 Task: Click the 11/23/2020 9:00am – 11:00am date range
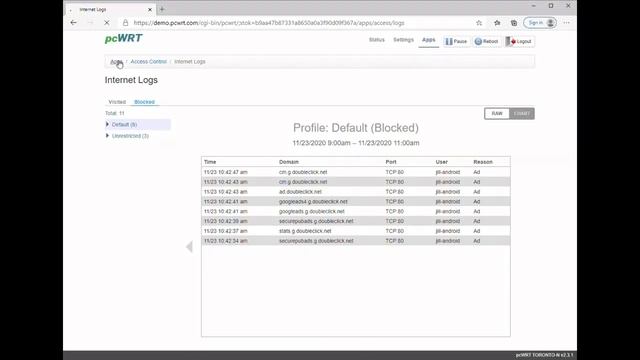356,143
